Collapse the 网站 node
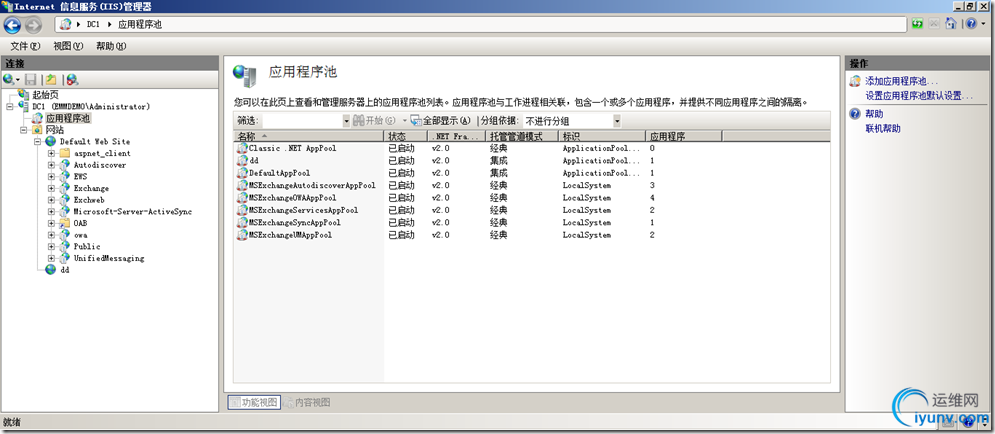This screenshot has width=995, height=434. (24, 129)
